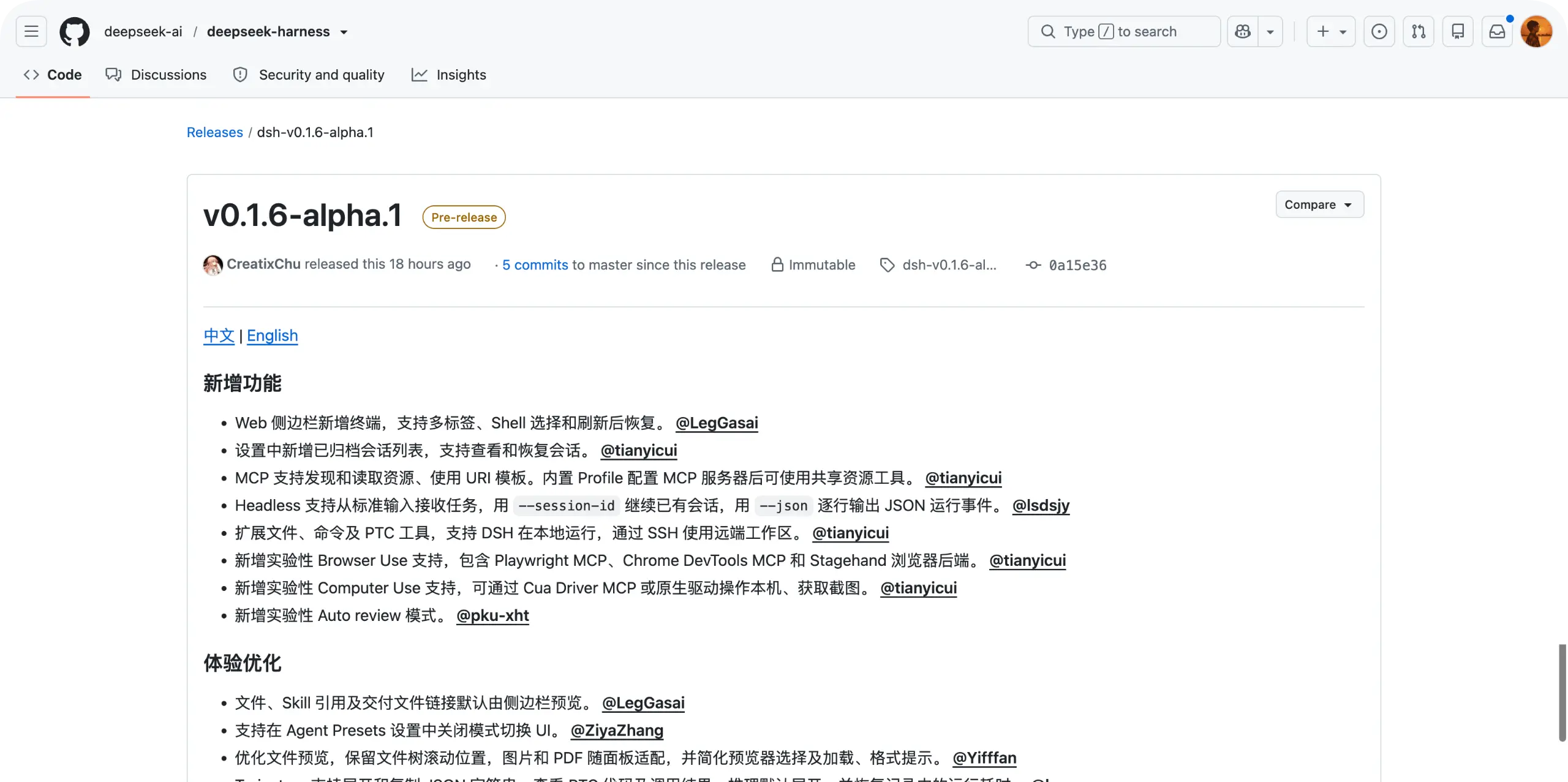Open @tianyicui mention on Browser Use item

[1028, 561]
